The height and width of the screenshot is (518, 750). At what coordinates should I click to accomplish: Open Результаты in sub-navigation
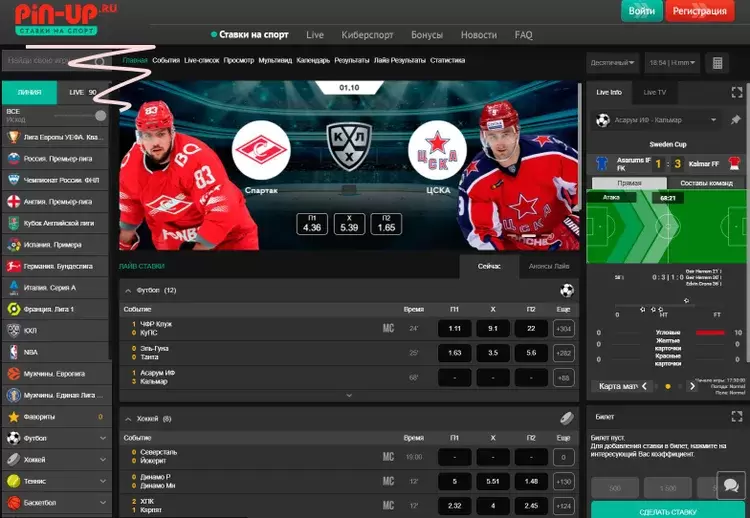coord(352,60)
